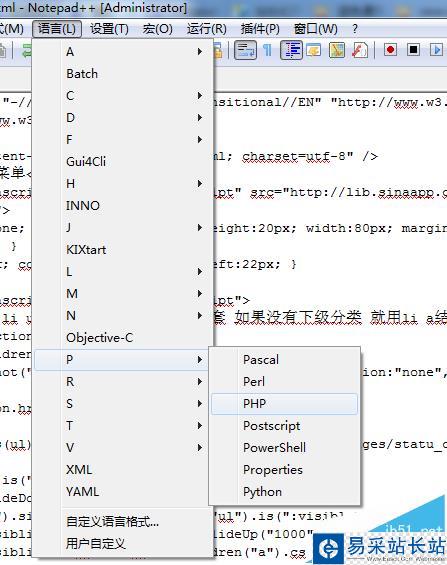Viewport: 447px width, 565px height.
Task: Stop macro recording with the black square
Action: tap(413, 49)
